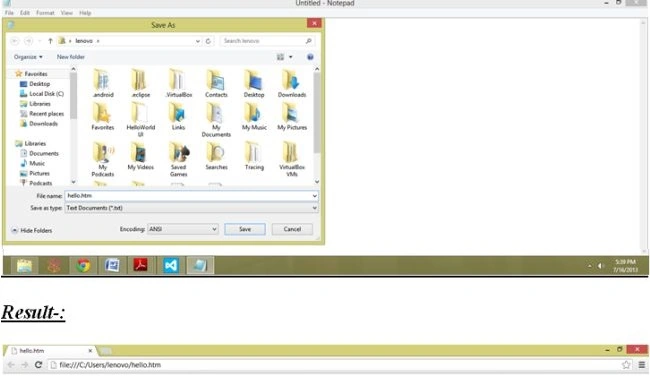This screenshot has height=376, width=650.
Task: Click the Save button
Action: pyautogui.click(x=245, y=229)
